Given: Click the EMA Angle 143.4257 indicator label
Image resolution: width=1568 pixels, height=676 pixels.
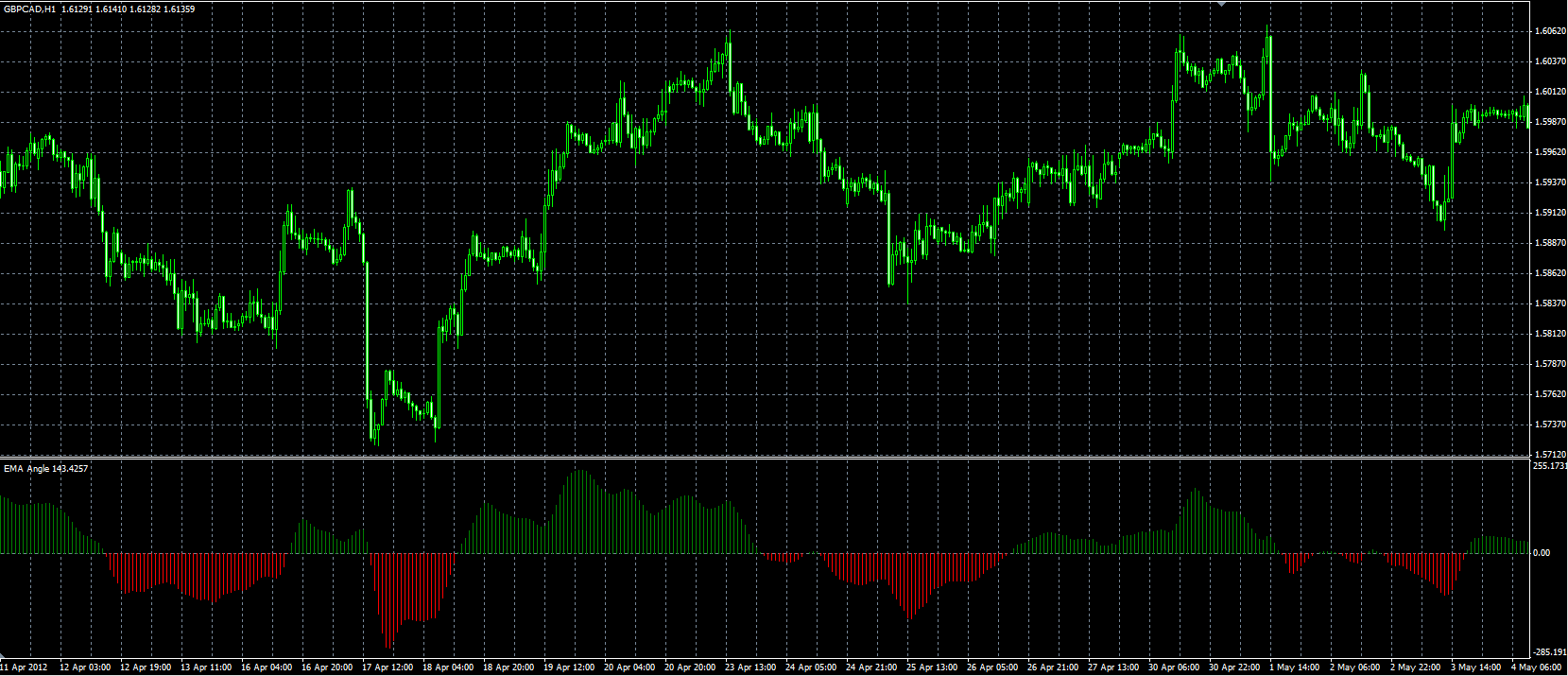Looking at the screenshot, I should [x=46, y=469].
